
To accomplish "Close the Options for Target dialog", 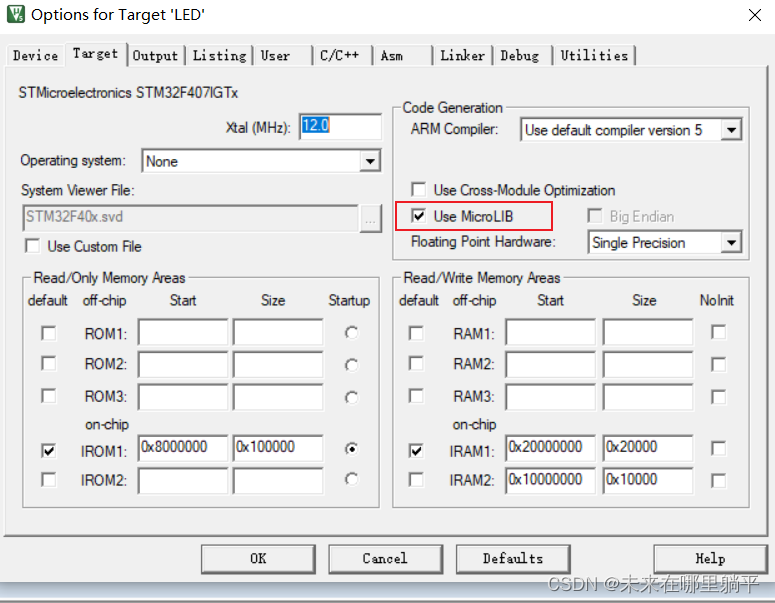I will pos(754,15).
